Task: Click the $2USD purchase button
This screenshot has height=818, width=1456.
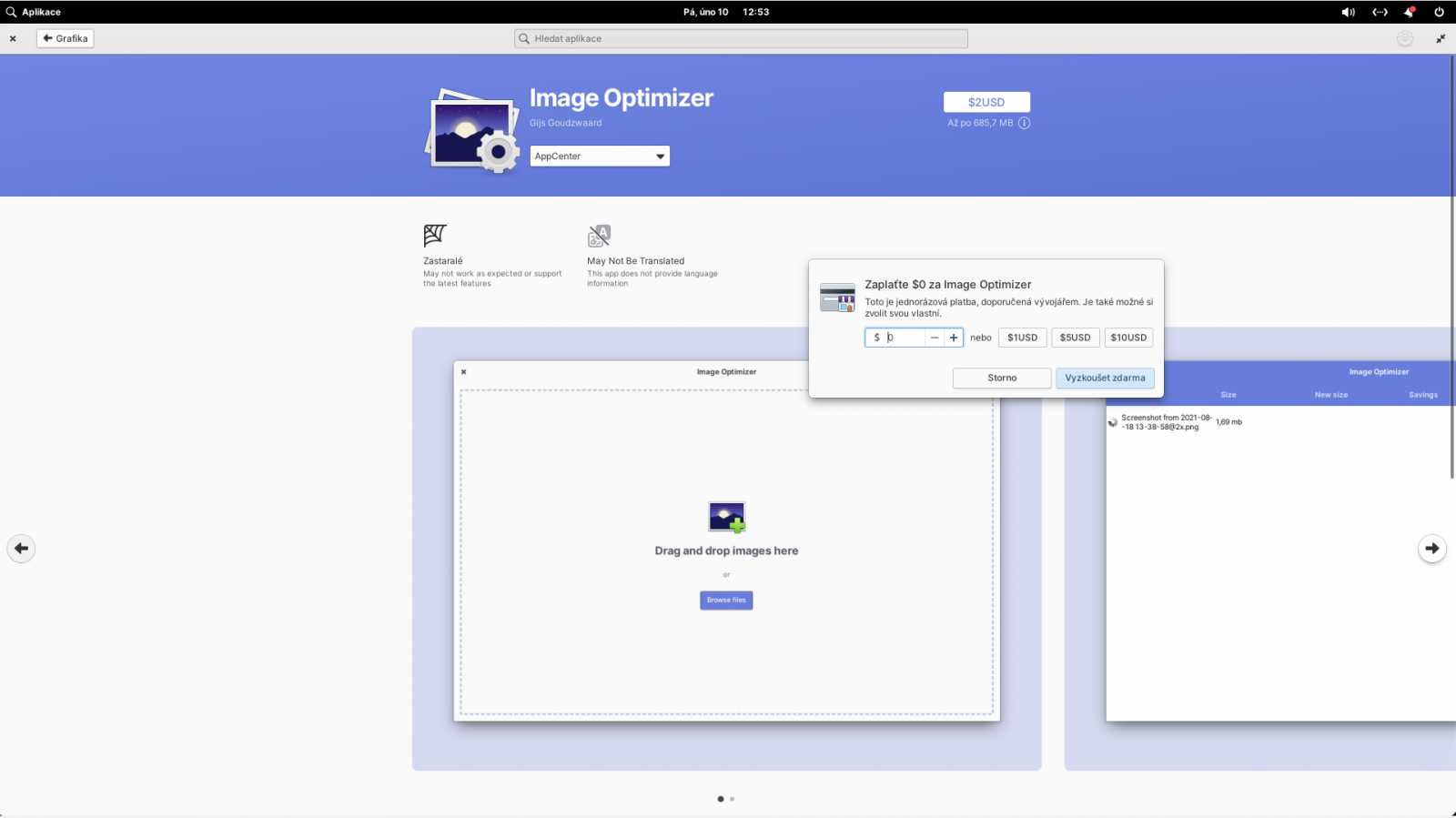Action: [986, 102]
